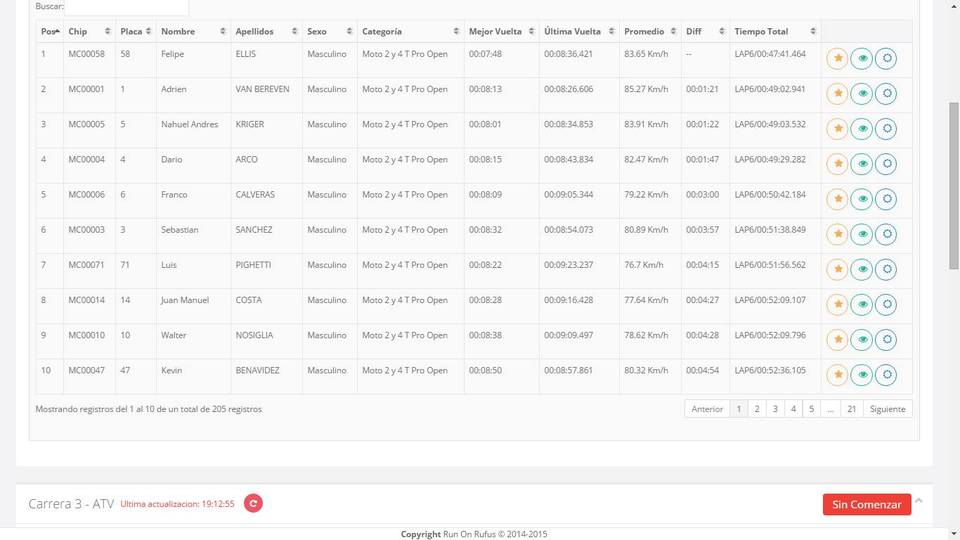The height and width of the screenshot is (540, 960).
Task: Click the Anterior pagination button
Action: (707, 409)
